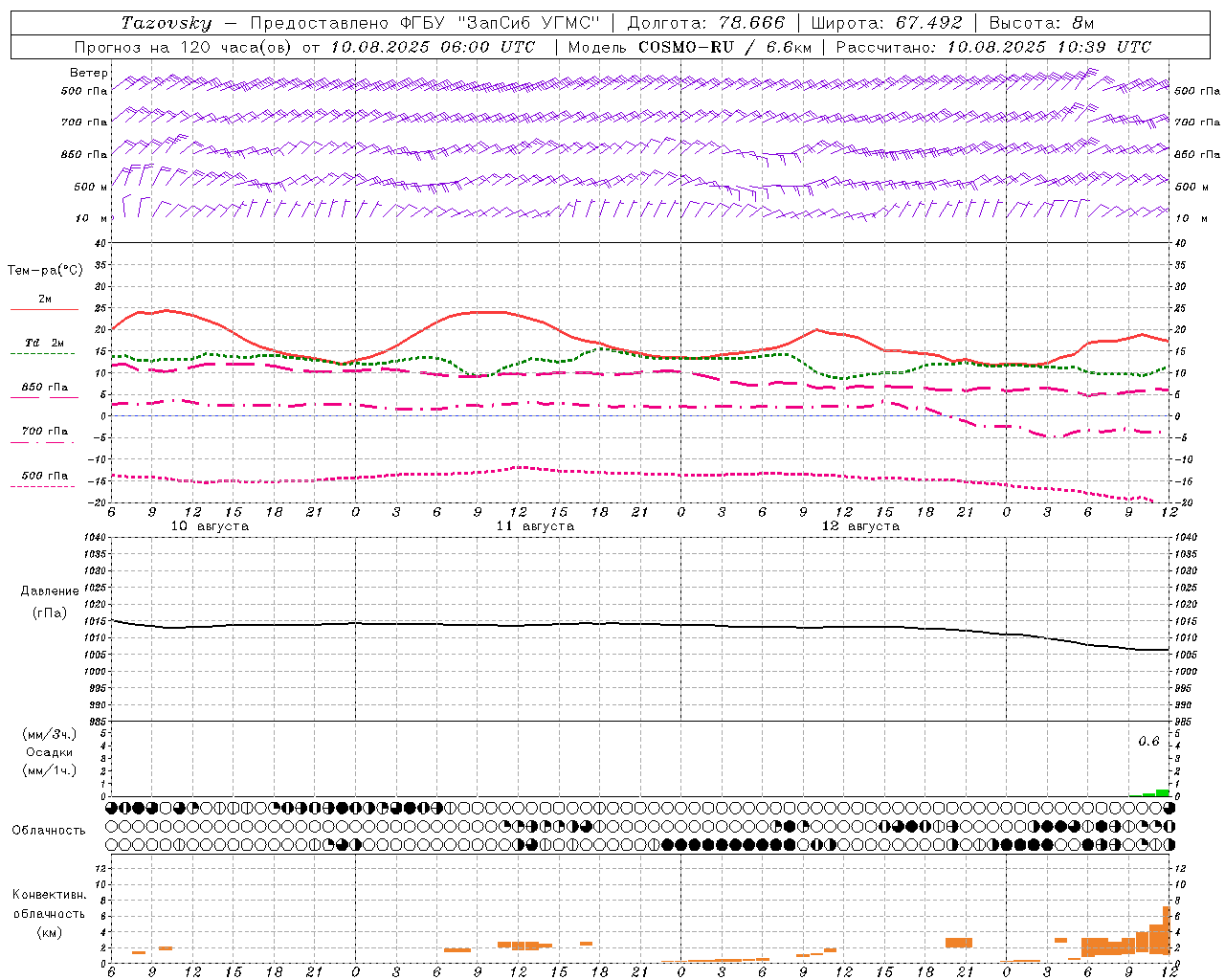The width and height of the screenshot is (1225, 980).
Task: Click the Широта: 67.492 value
Action: (x=886, y=23)
